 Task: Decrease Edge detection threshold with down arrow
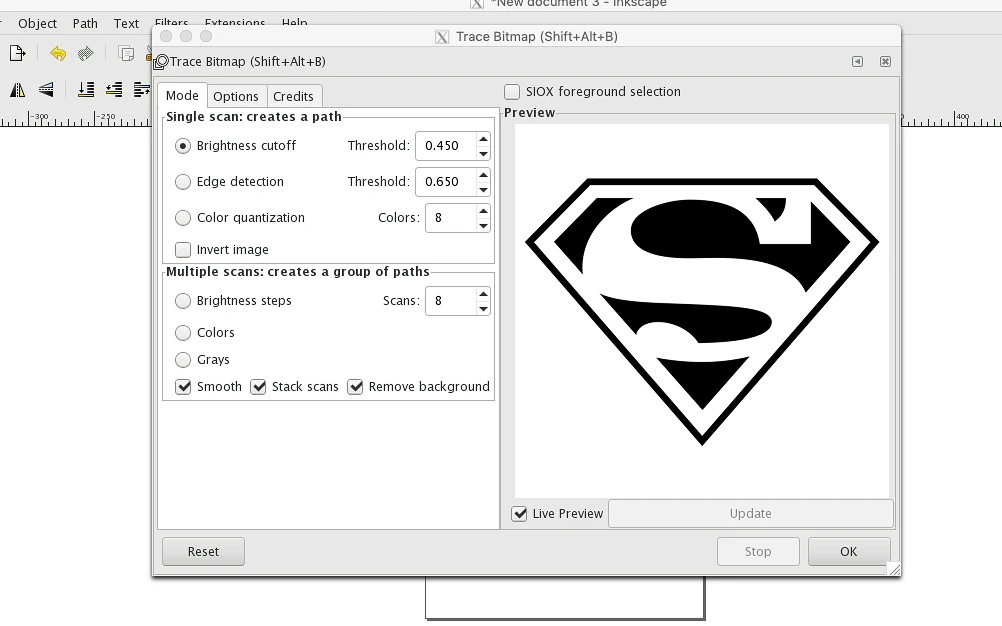[484, 190]
